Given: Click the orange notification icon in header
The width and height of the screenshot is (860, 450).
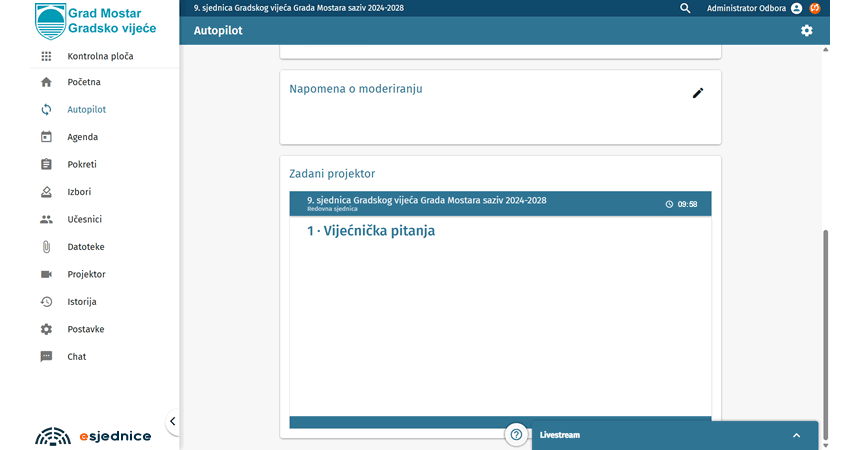Looking at the screenshot, I should [x=815, y=8].
